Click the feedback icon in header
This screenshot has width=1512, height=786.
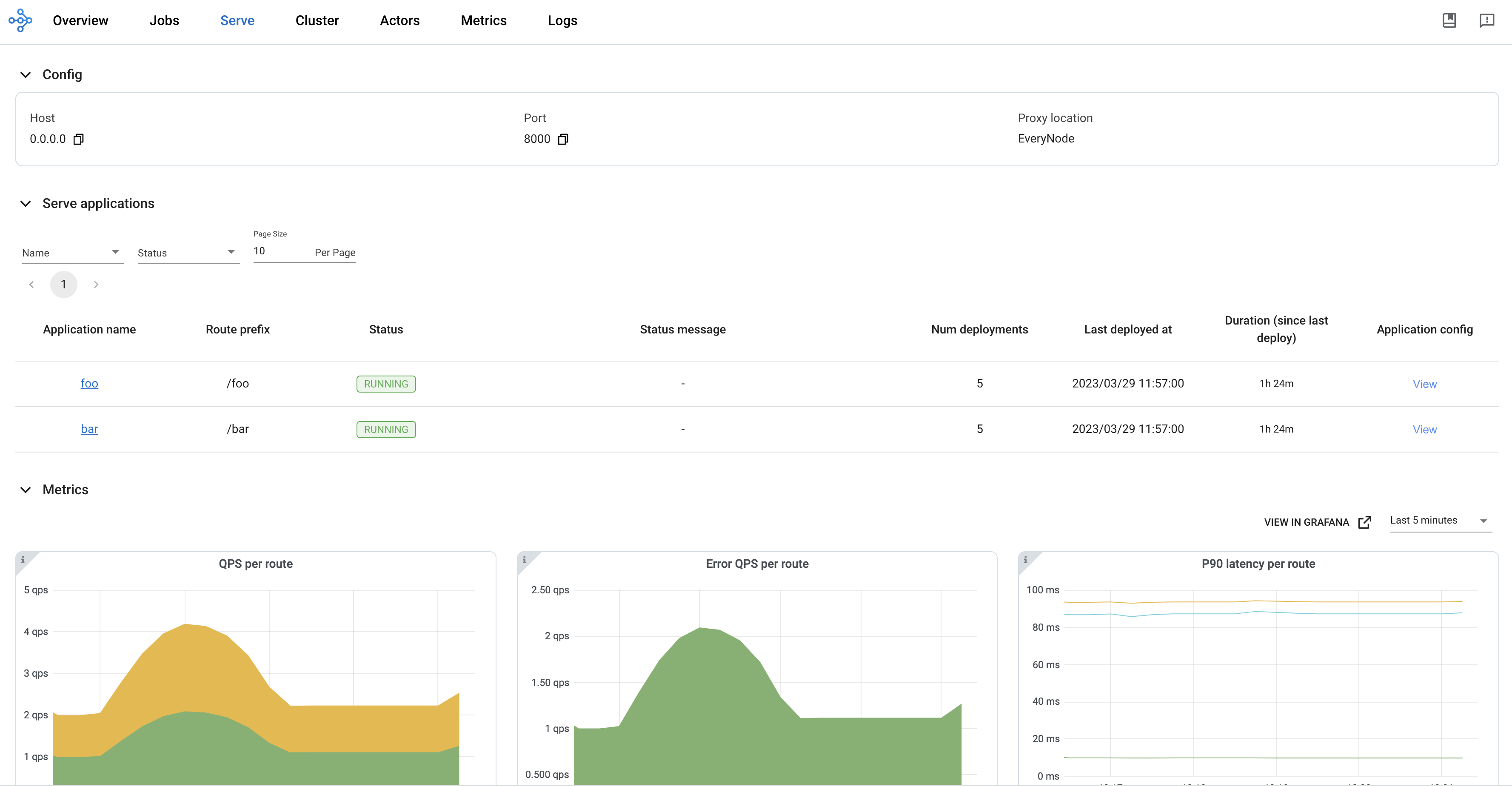click(x=1486, y=20)
